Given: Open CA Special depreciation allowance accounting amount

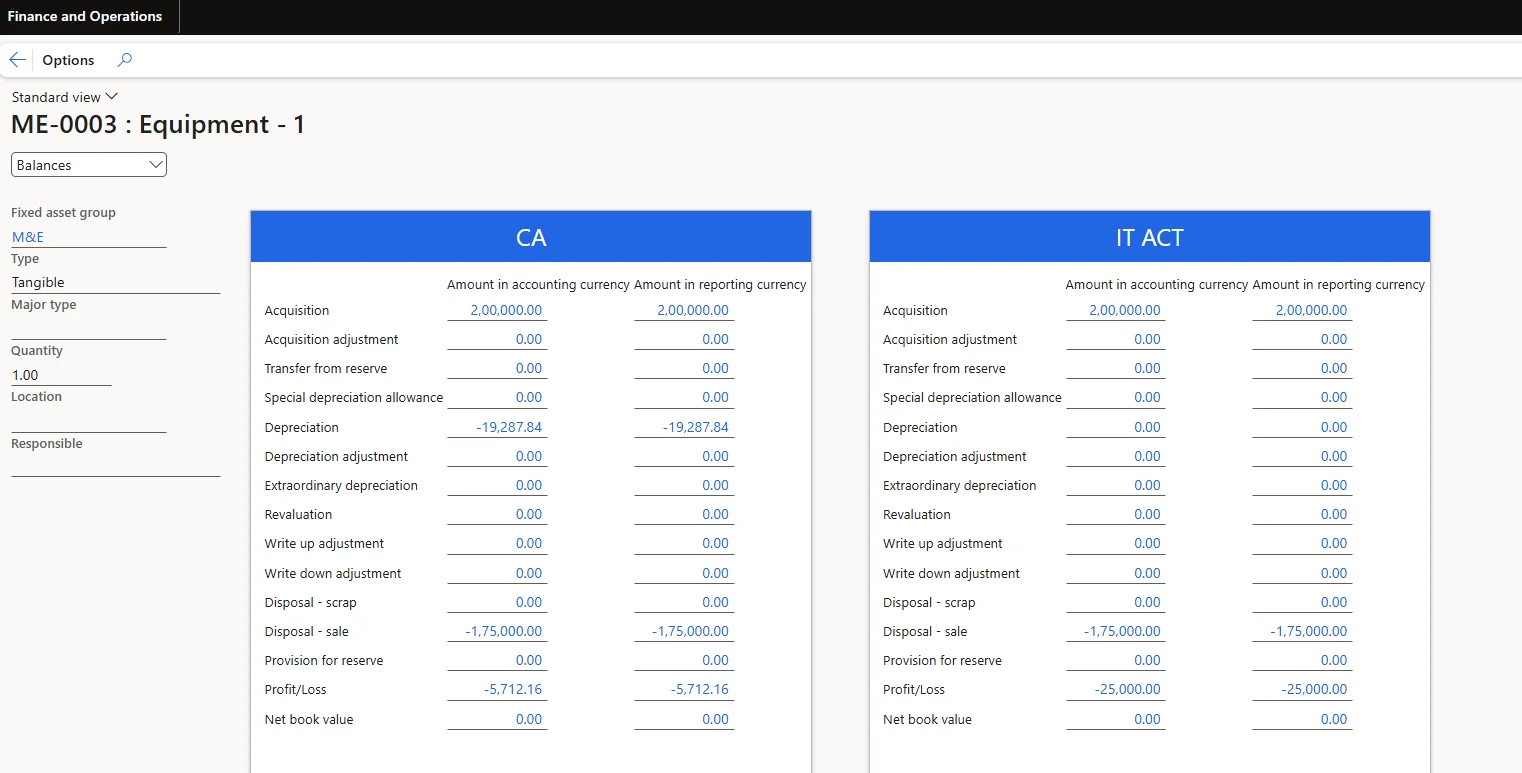Looking at the screenshot, I should [497, 397].
